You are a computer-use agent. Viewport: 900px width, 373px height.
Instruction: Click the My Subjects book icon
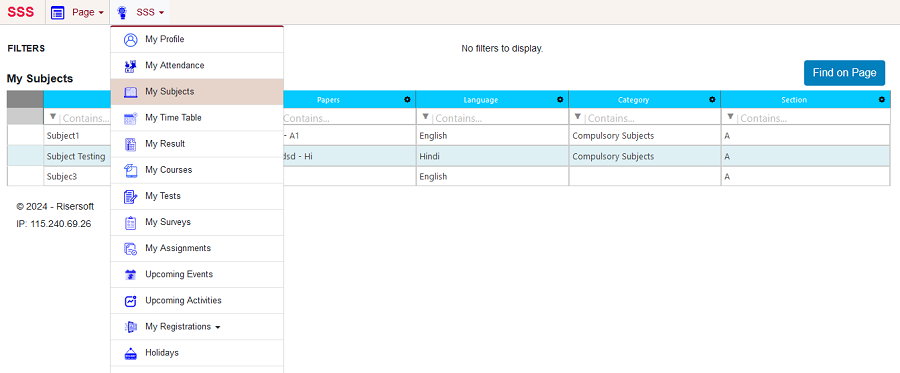tap(131, 92)
